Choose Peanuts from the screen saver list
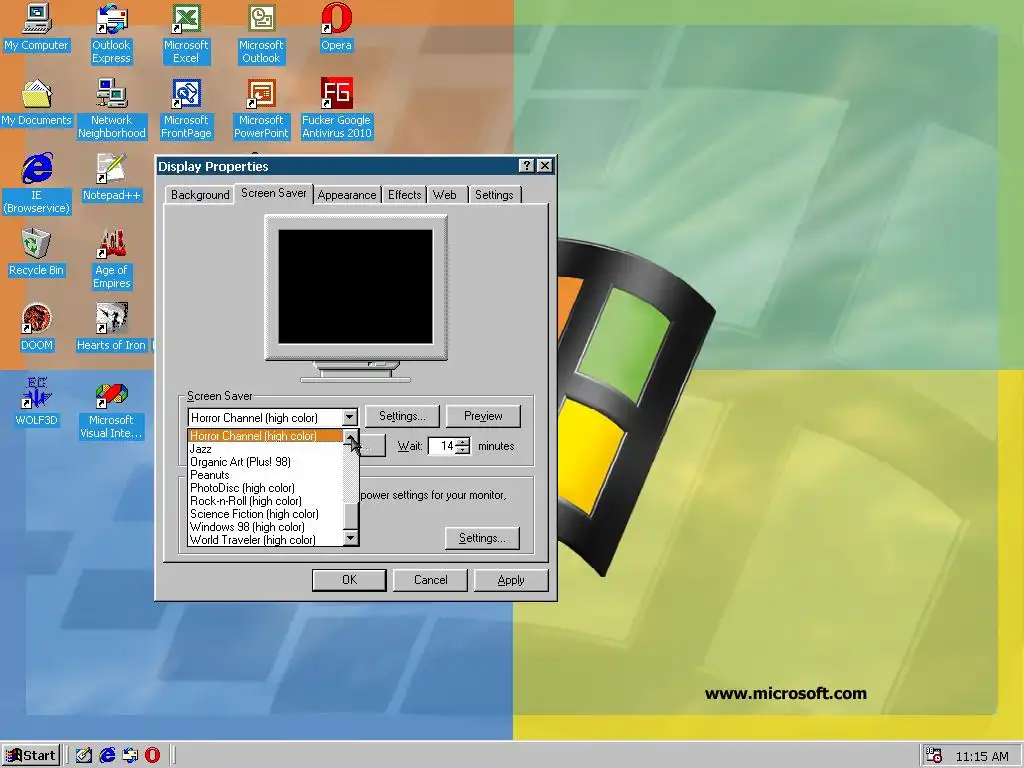This screenshot has height=768, width=1024. [x=265, y=475]
